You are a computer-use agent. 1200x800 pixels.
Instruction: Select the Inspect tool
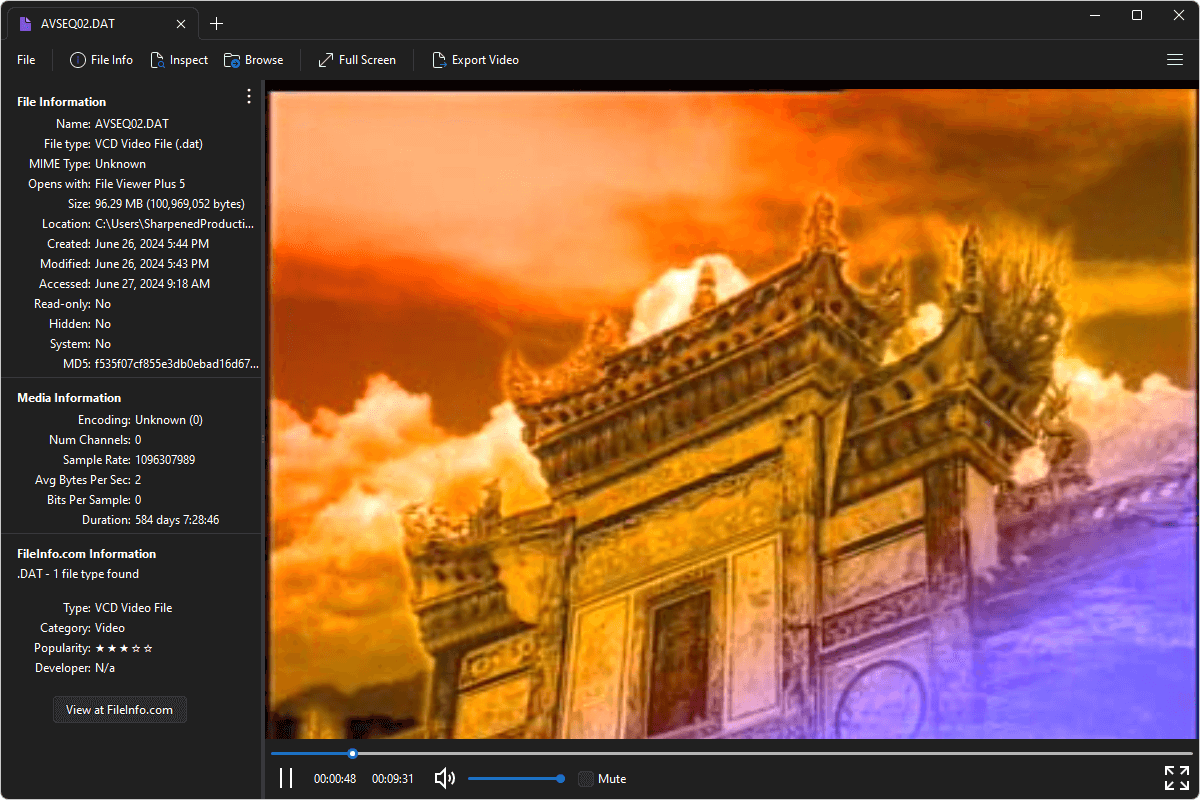[178, 60]
